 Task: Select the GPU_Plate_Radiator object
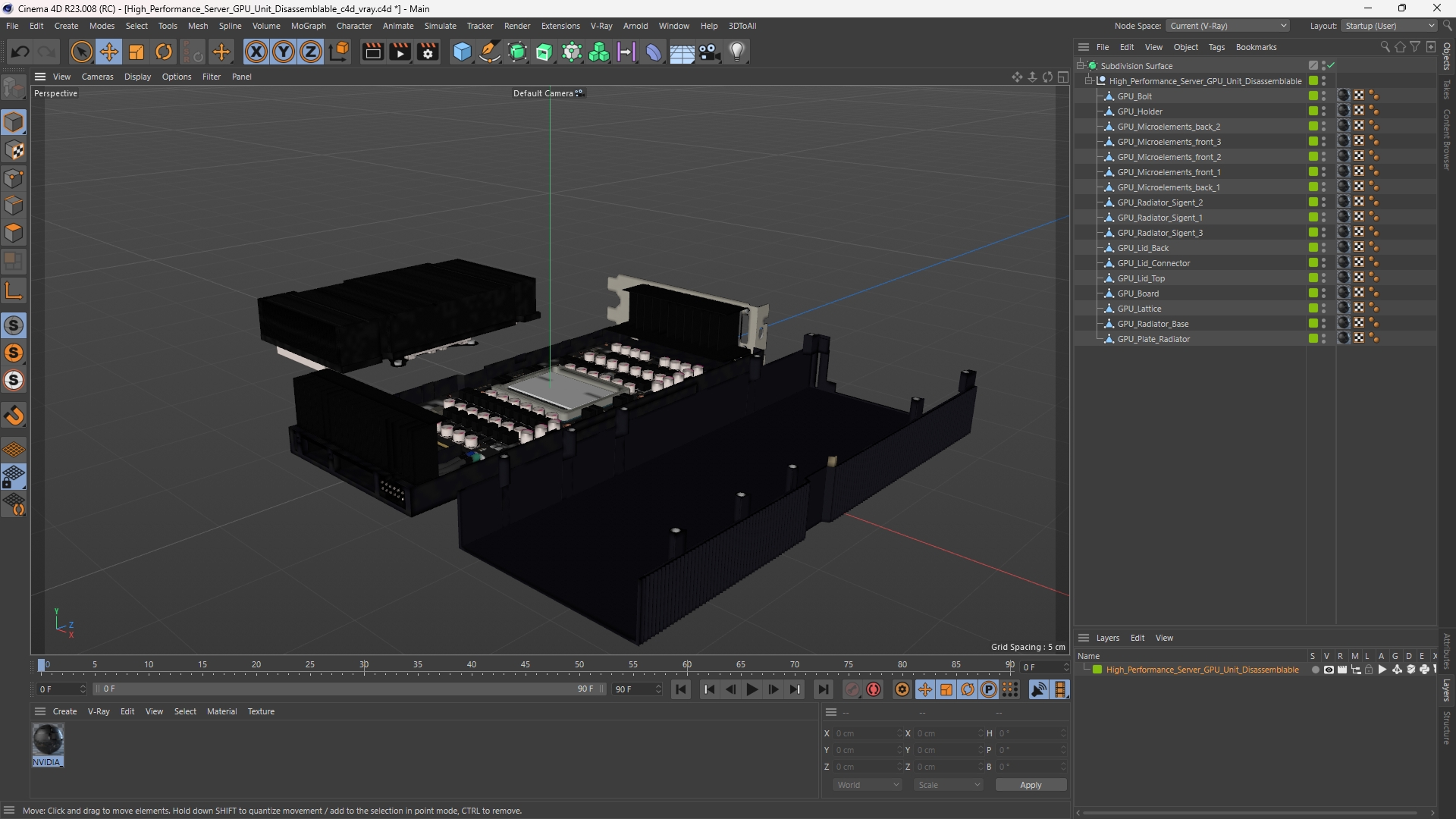pyautogui.click(x=1153, y=339)
